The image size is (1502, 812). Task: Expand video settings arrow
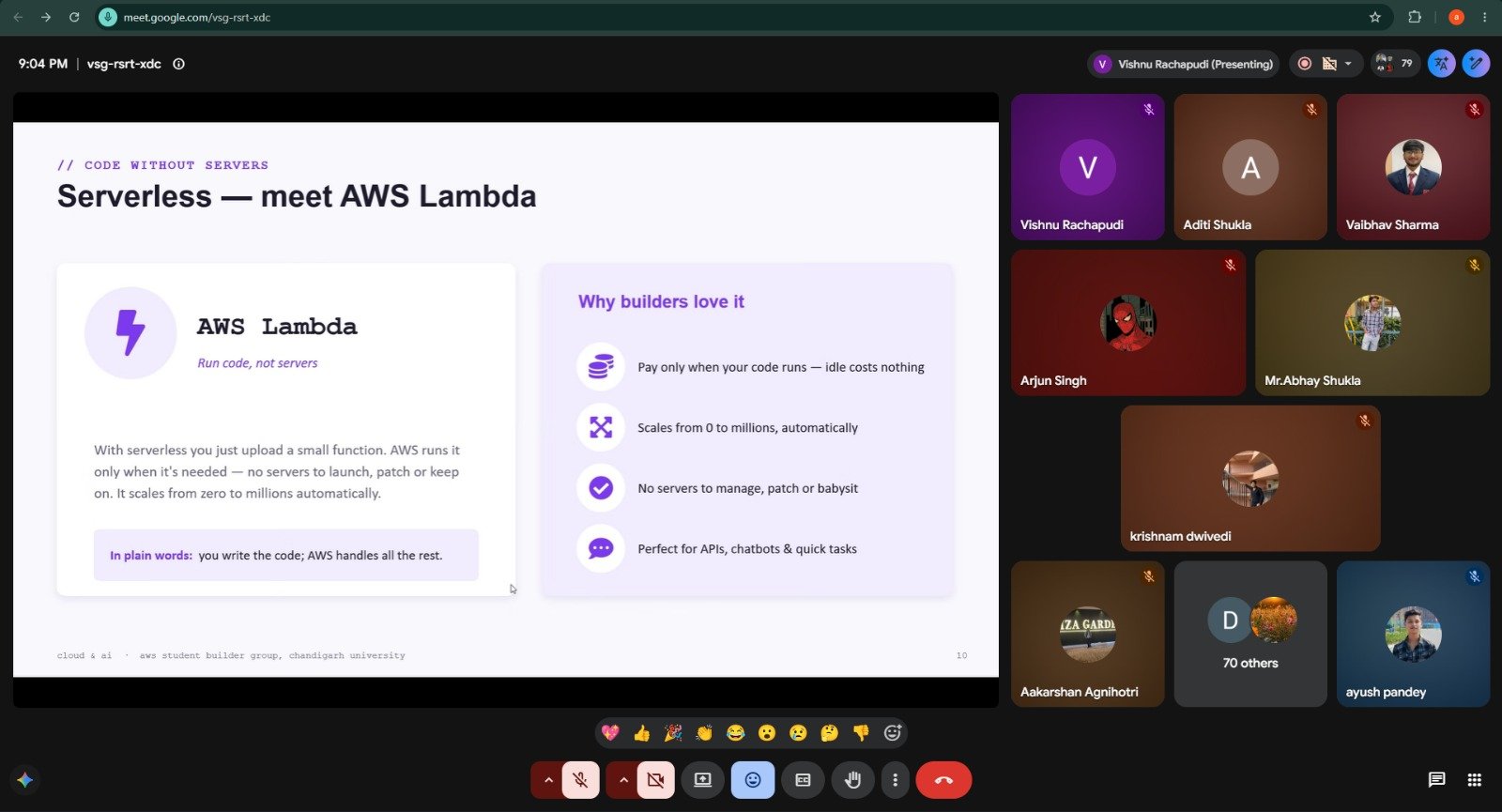(x=623, y=780)
